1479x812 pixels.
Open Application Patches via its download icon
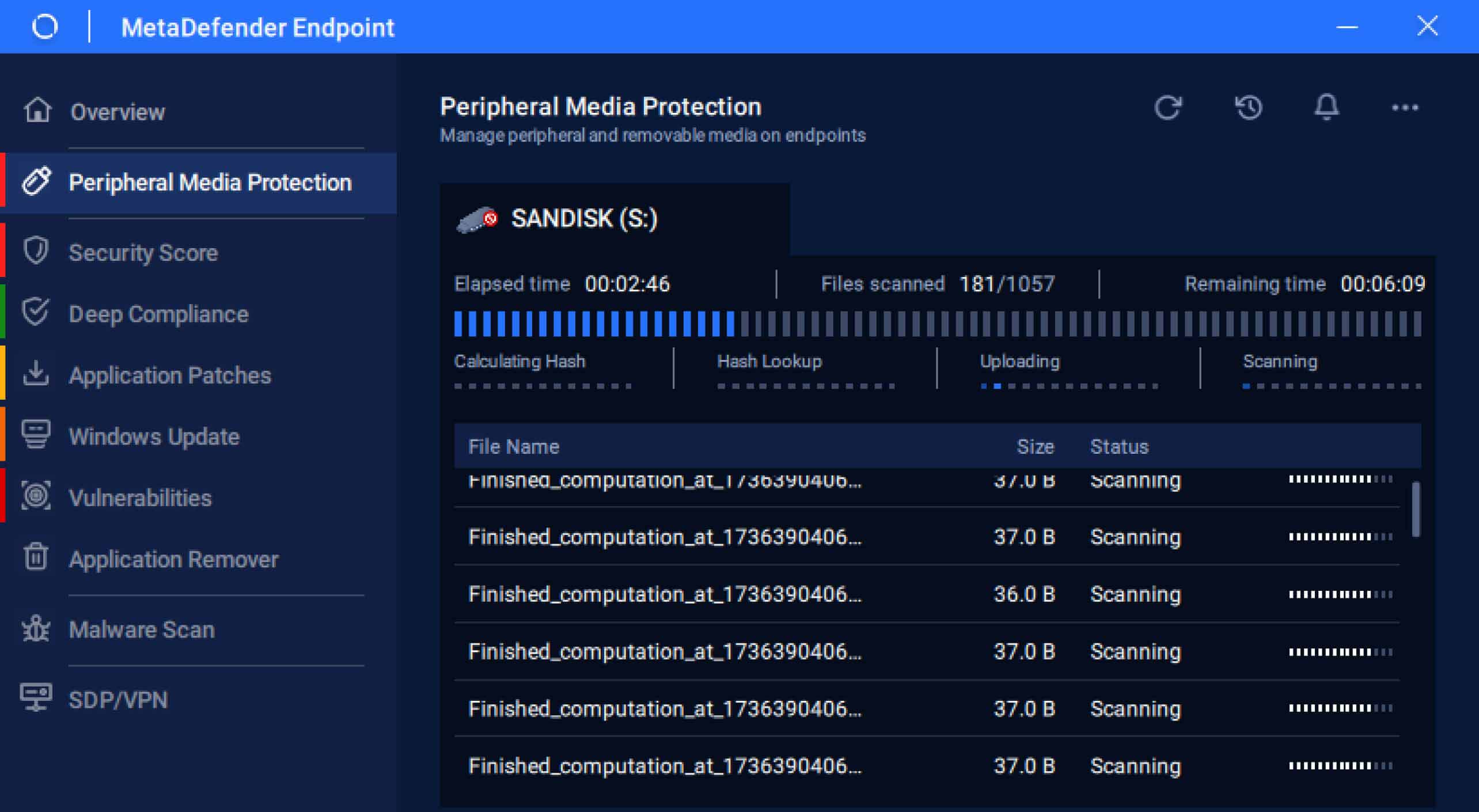click(36, 374)
